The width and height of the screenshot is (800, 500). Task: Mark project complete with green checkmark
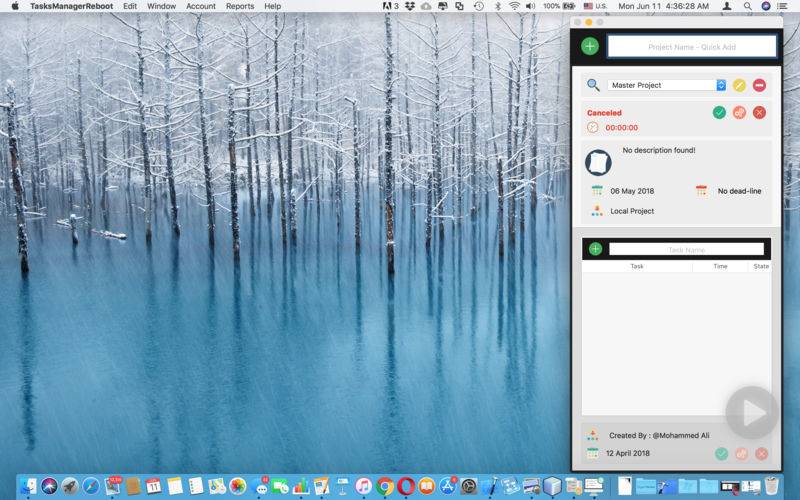click(x=719, y=113)
